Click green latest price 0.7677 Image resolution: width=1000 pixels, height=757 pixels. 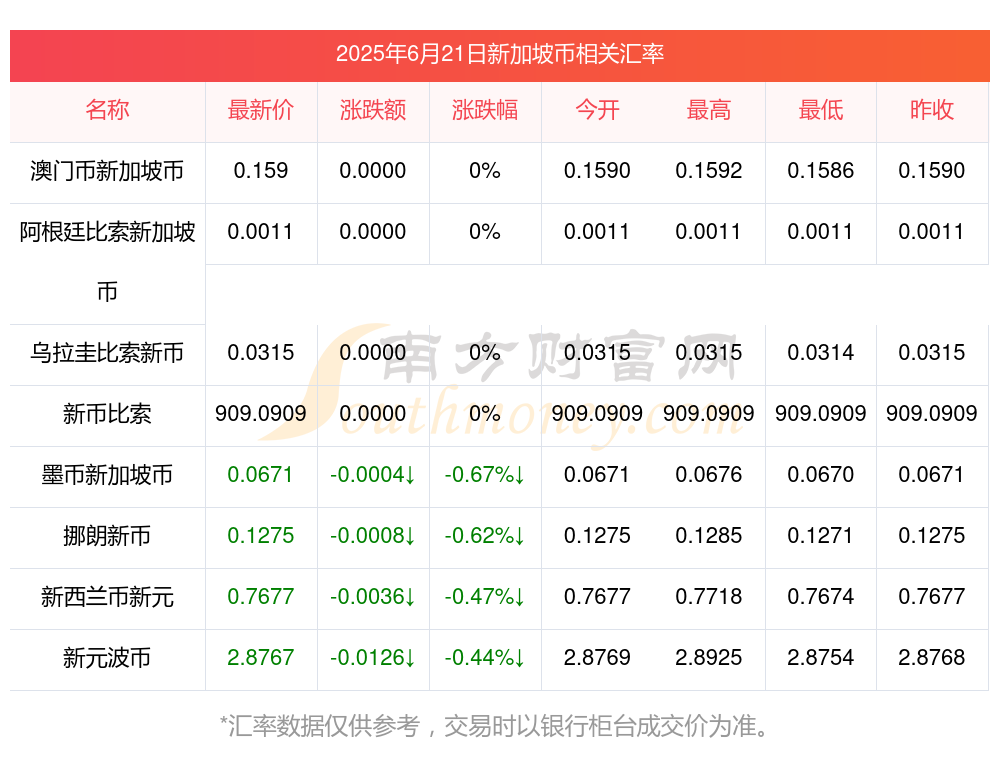pyautogui.click(x=261, y=596)
